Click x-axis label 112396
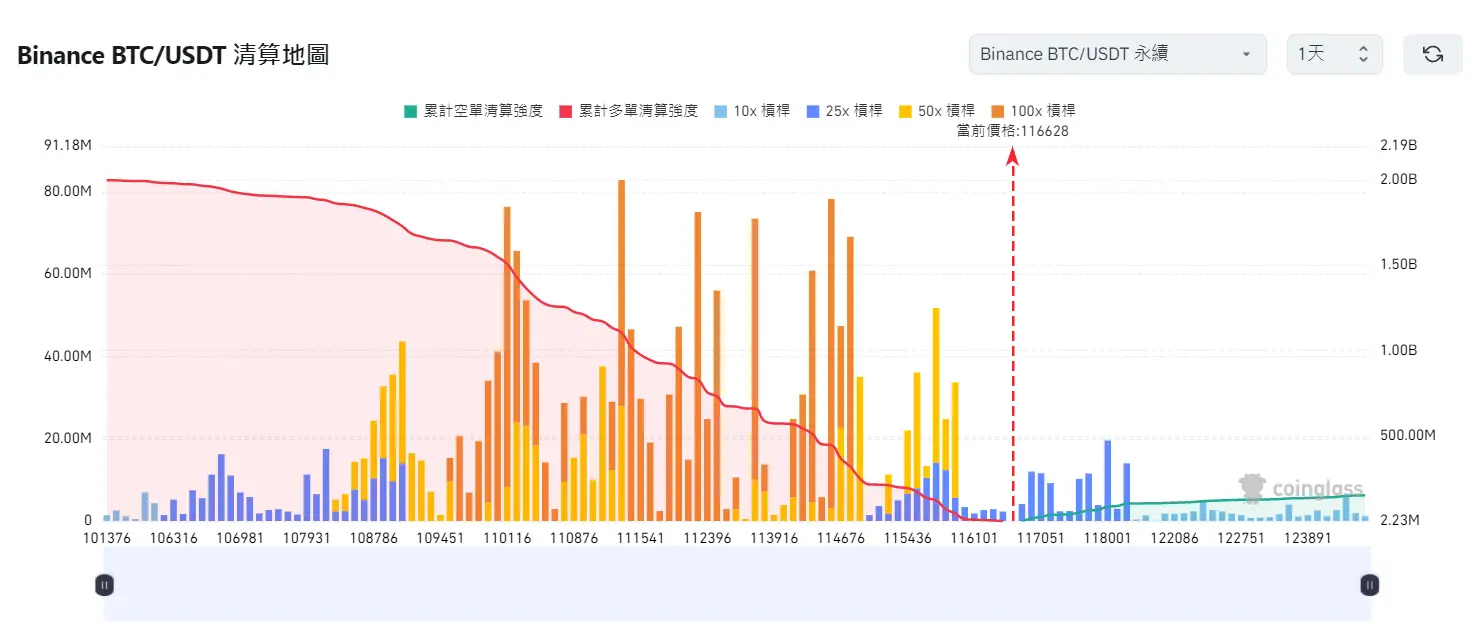Image resolution: width=1474 pixels, height=625 pixels. point(707,538)
